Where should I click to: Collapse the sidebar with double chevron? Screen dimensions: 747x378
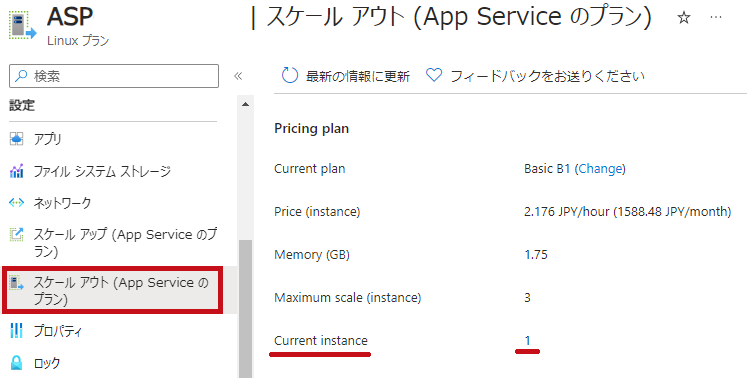(238, 76)
